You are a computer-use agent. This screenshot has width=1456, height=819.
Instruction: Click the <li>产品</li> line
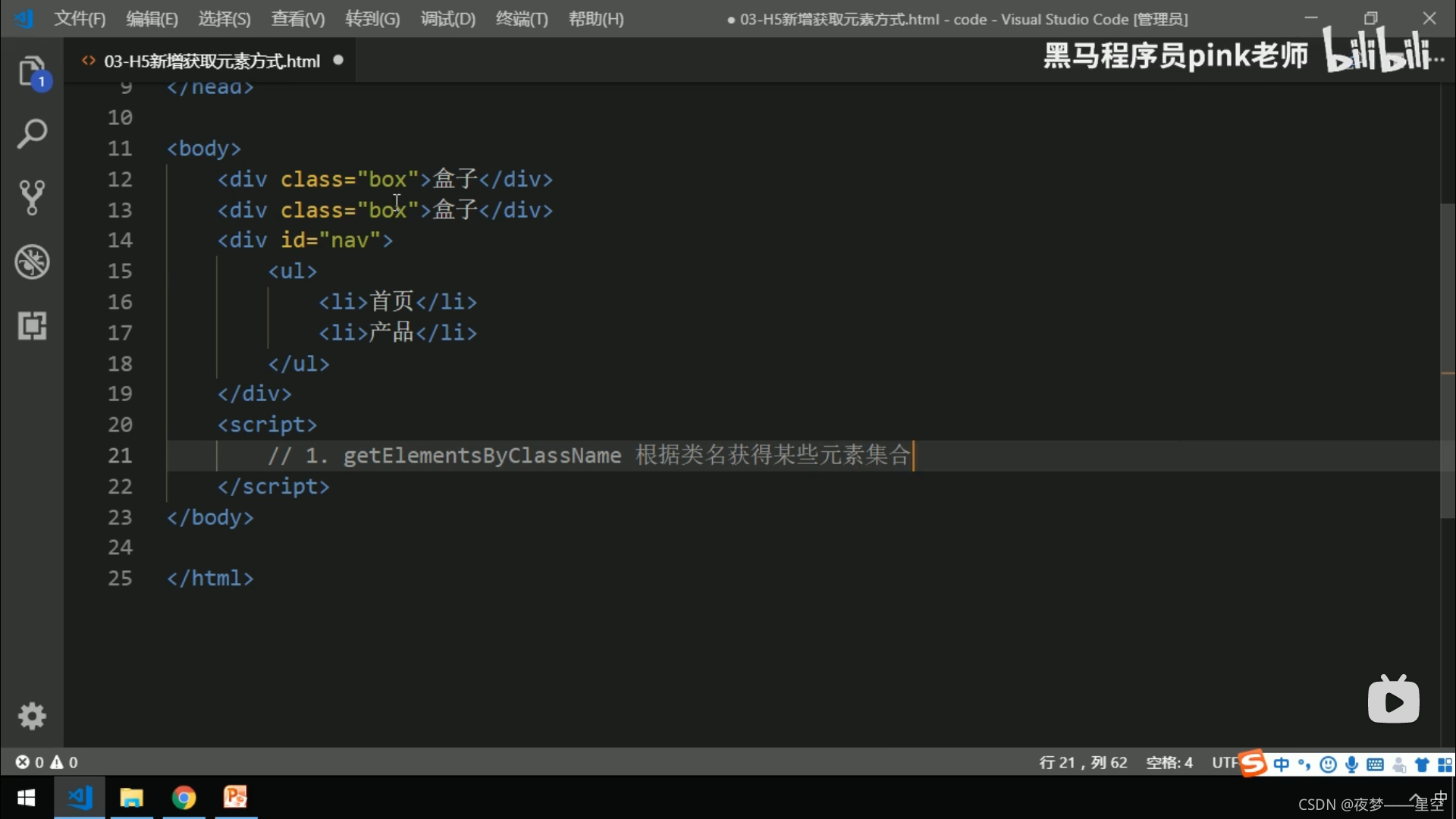pyautogui.click(x=398, y=333)
